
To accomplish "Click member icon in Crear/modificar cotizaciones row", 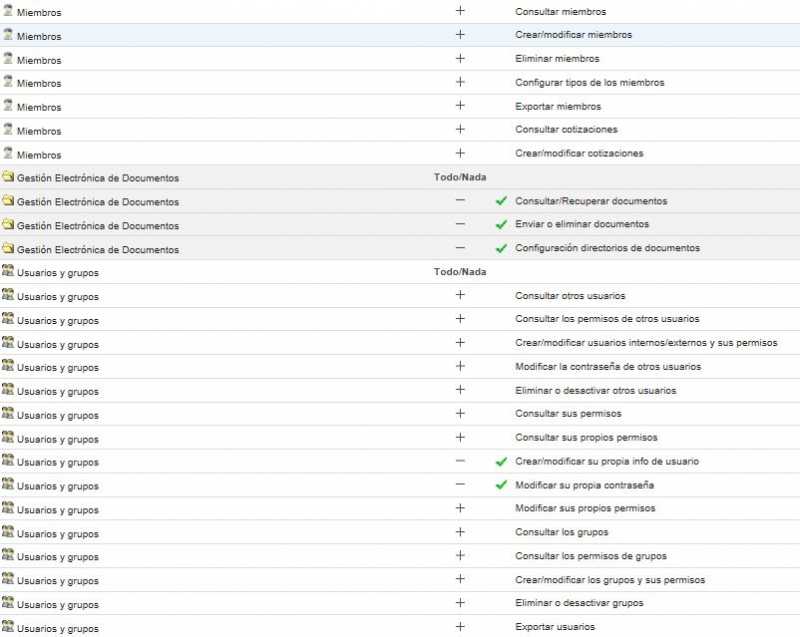I will pos(8,153).
